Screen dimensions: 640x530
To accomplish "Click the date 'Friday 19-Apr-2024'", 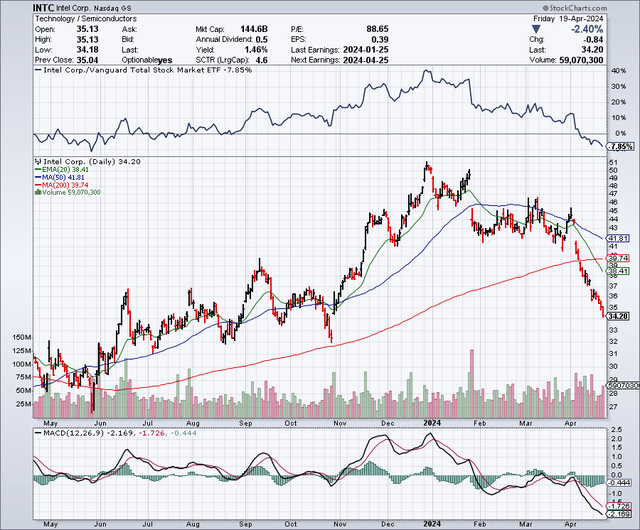I will pos(568,19).
